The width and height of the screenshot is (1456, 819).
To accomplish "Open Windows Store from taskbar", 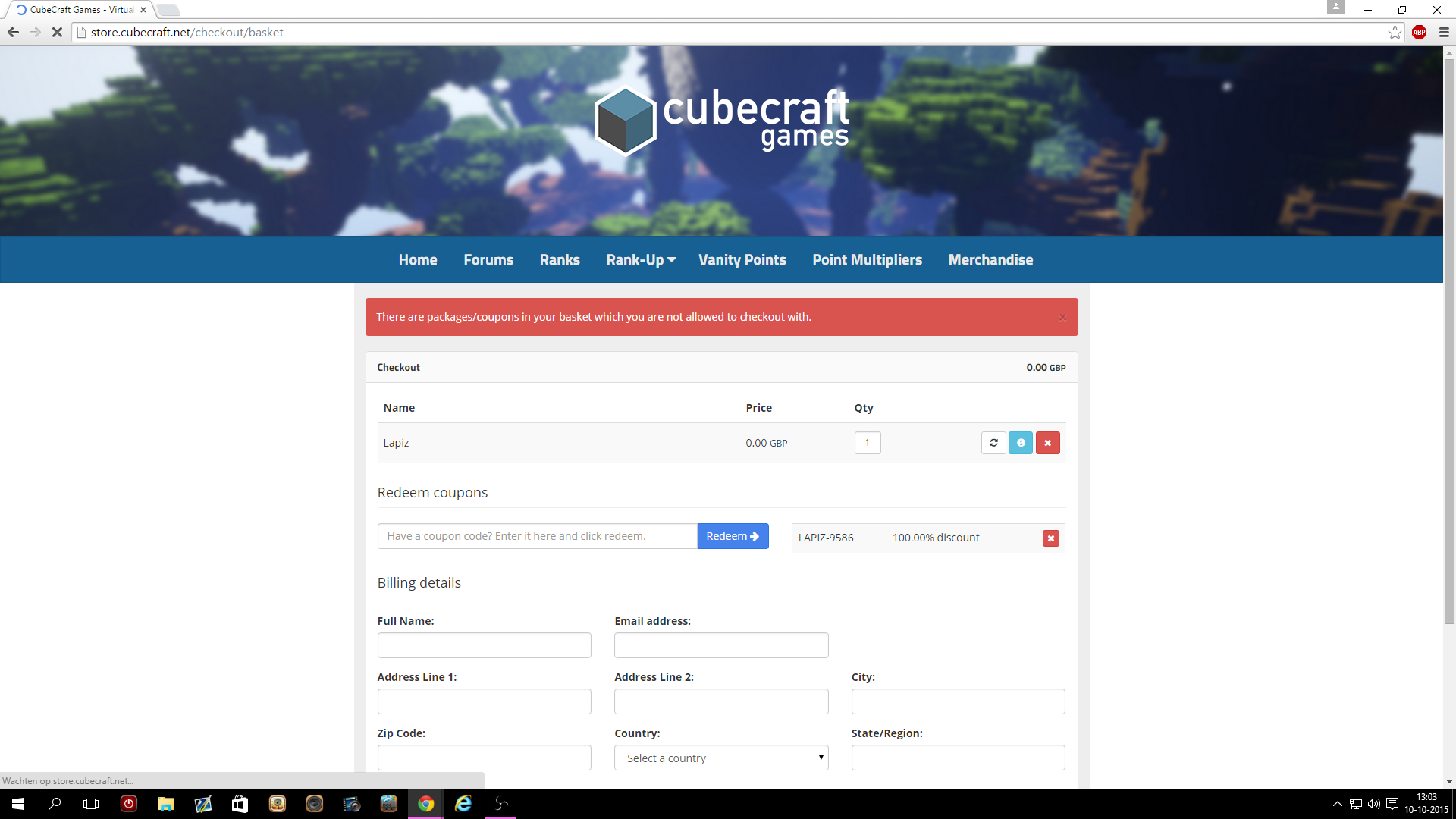I will (240, 804).
